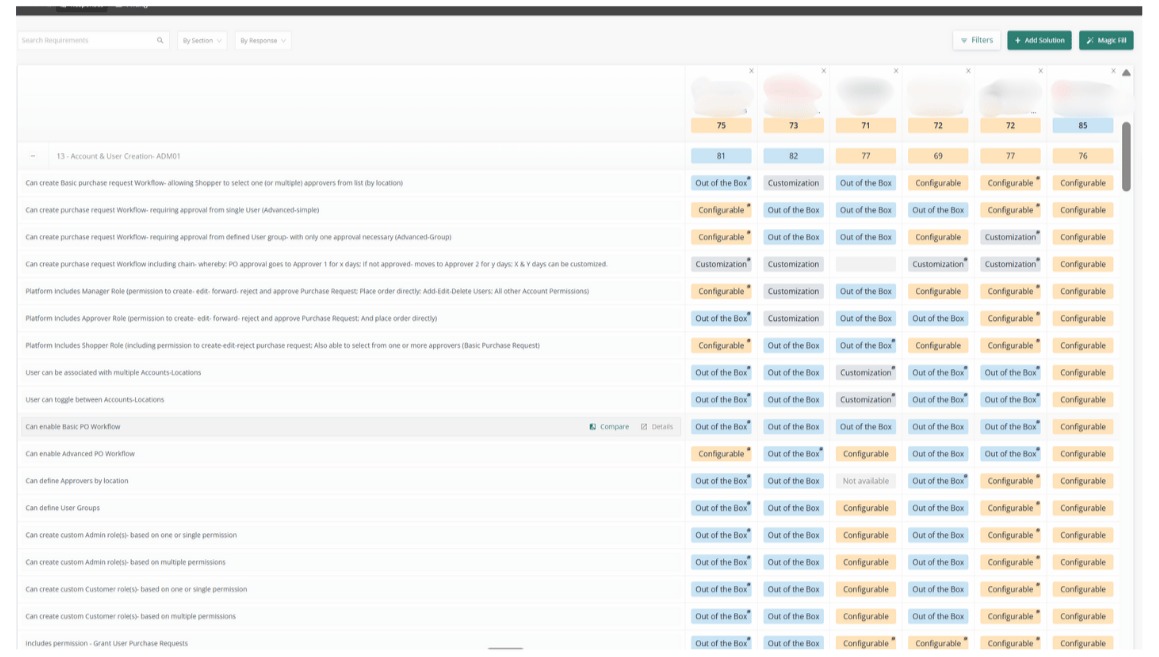The image size is (1159, 657).
Task: Close the last solution column scored 85
Action: (1113, 71)
